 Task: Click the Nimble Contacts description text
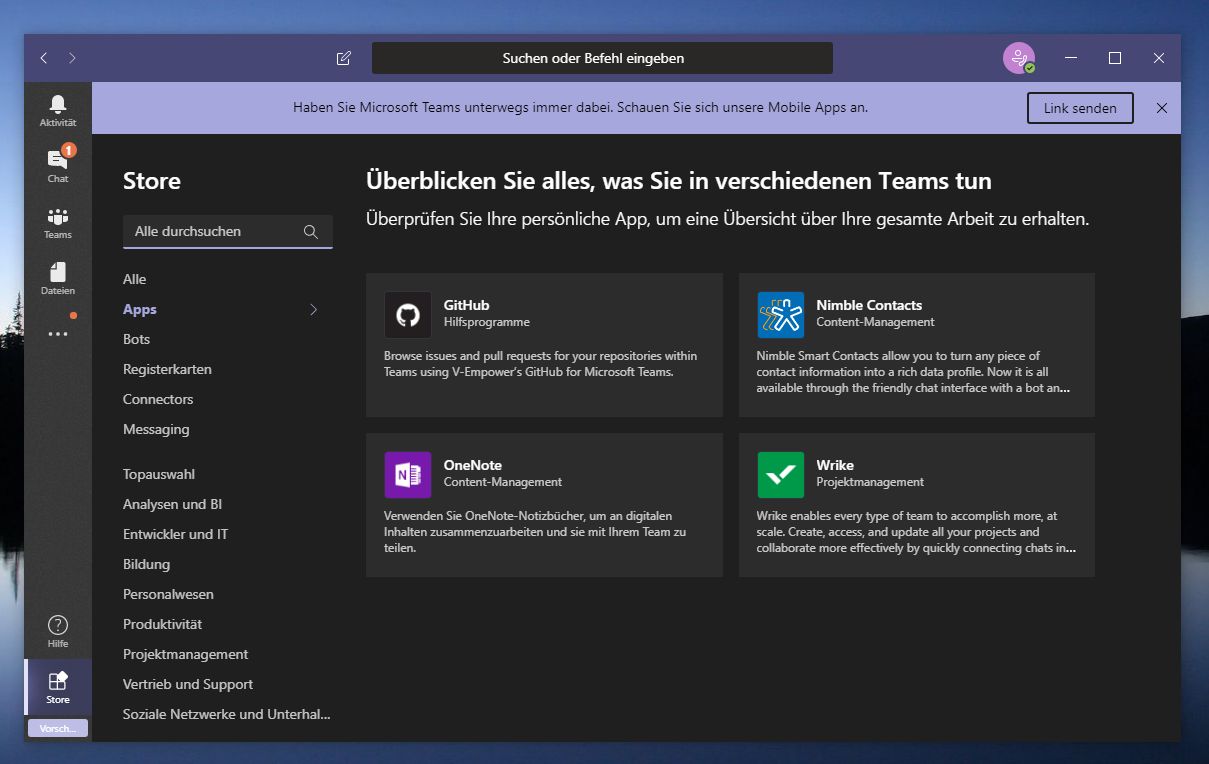(913, 372)
